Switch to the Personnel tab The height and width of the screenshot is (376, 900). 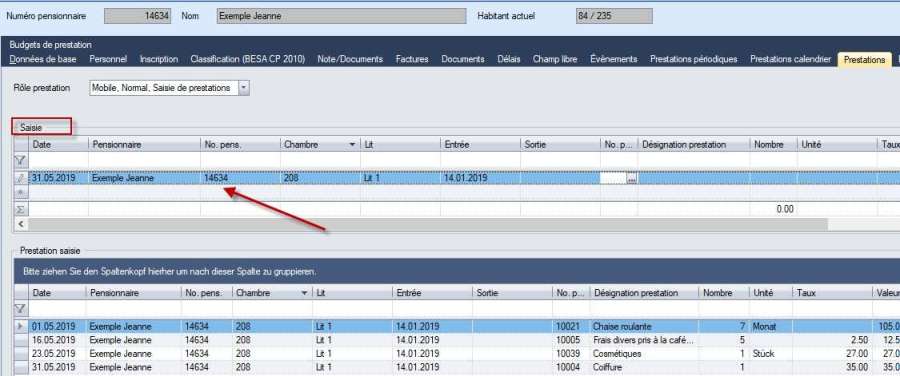click(x=108, y=59)
